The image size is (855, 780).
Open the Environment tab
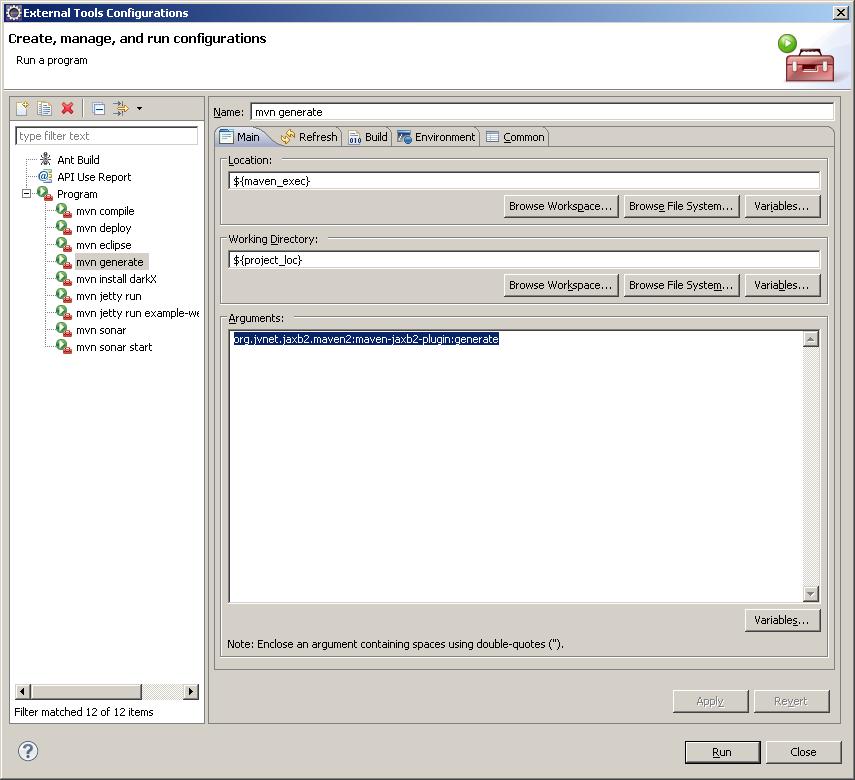(x=436, y=137)
